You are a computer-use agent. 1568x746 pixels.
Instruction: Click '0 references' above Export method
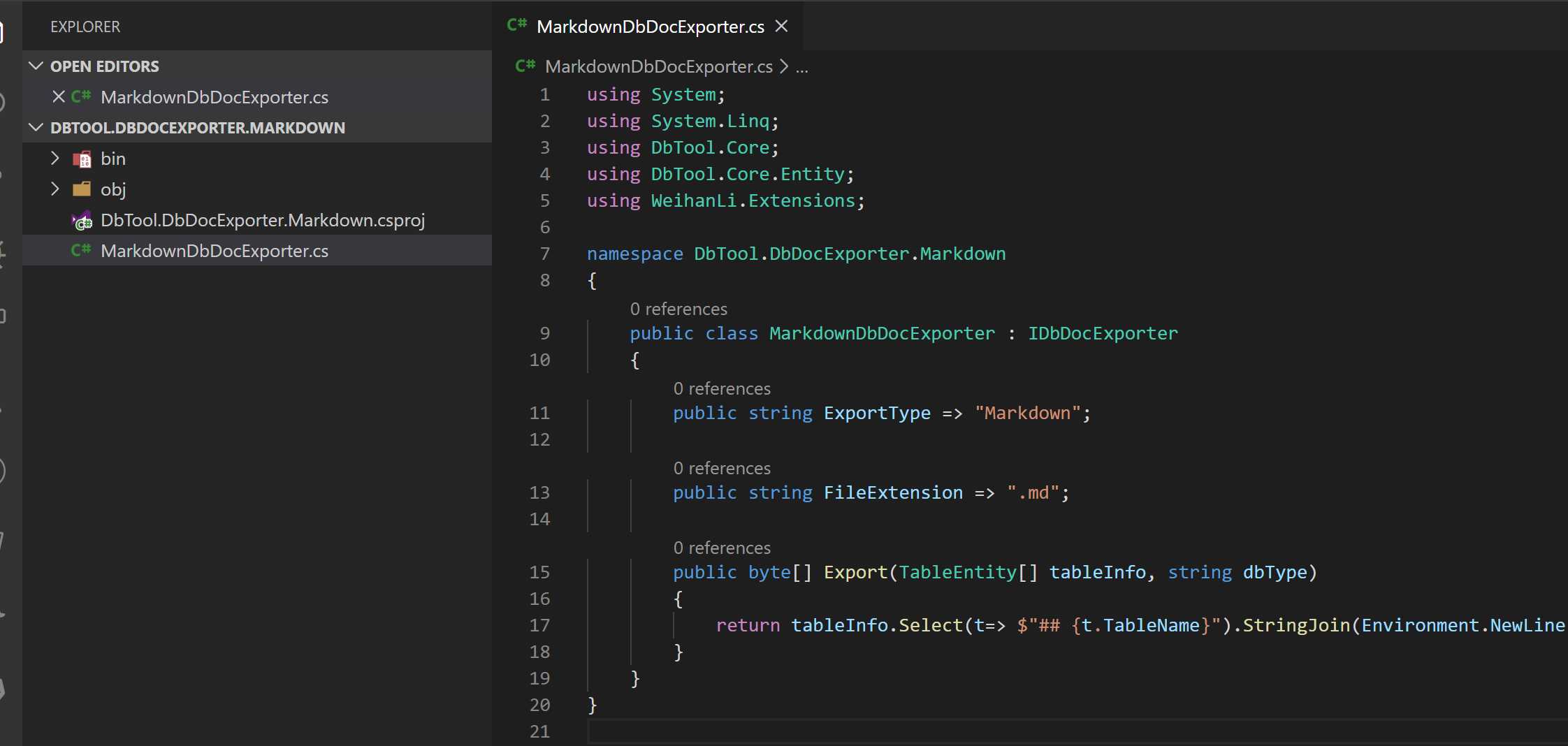point(722,548)
